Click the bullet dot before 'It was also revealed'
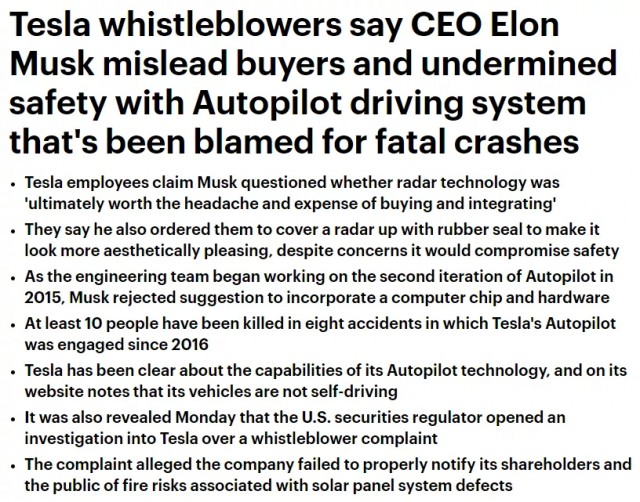This screenshot has height=502, width=640. tap(13, 419)
